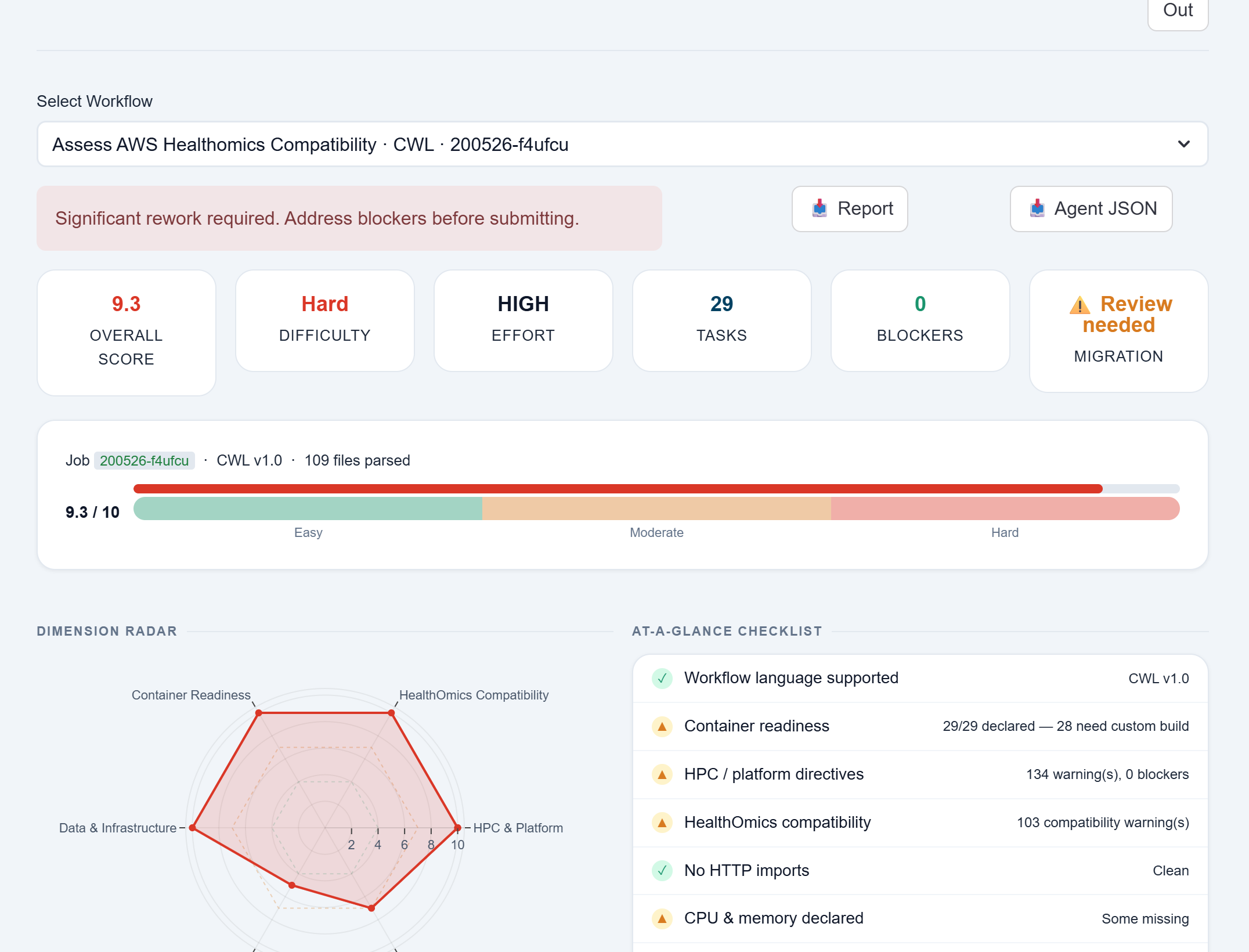Click the 28 need custom build detail
The image size is (1249, 952).
1122,726
